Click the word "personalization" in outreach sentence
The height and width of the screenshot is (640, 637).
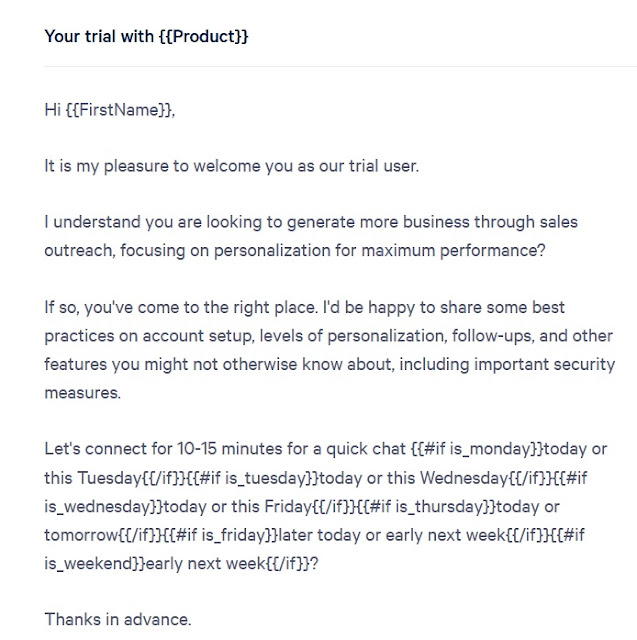(272, 251)
